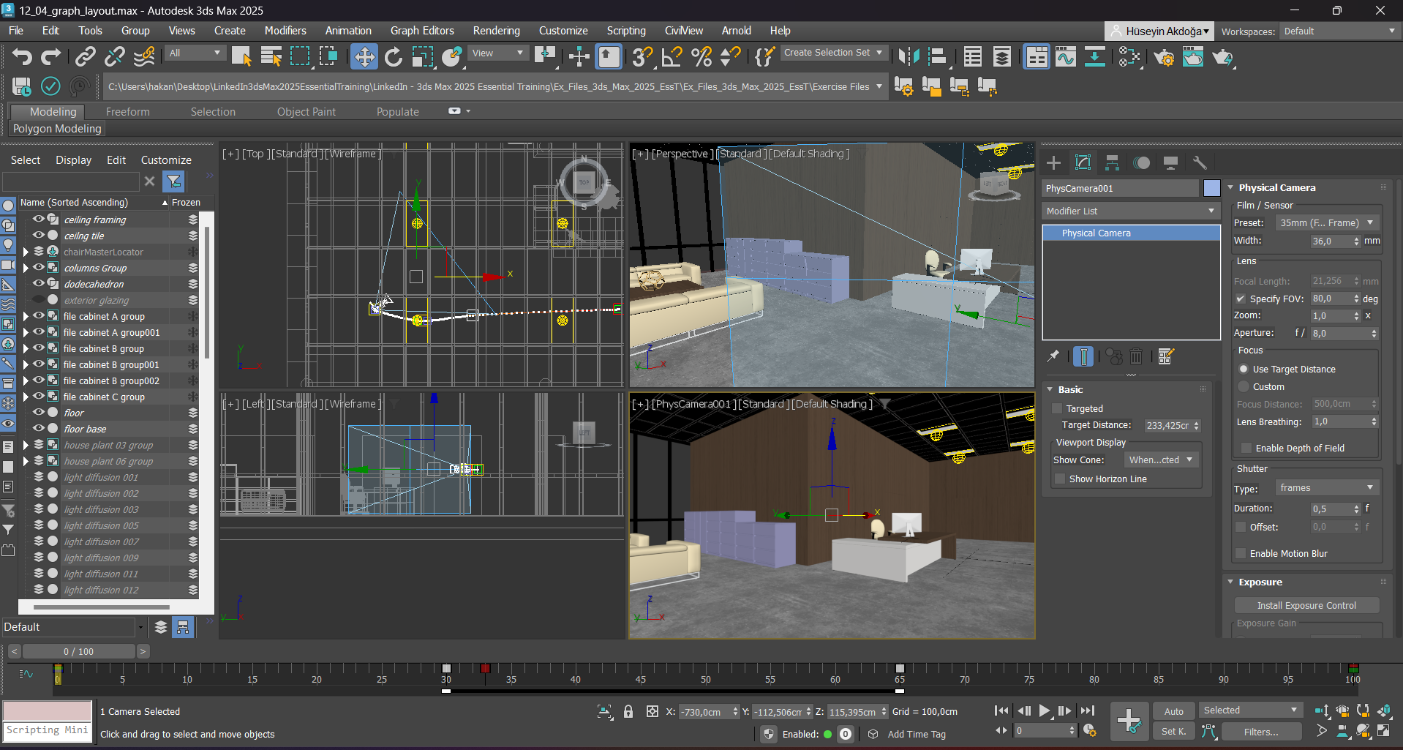Choose the Select Object tool
Image resolution: width=1403 pixels, height=750 pixels.
242,56
